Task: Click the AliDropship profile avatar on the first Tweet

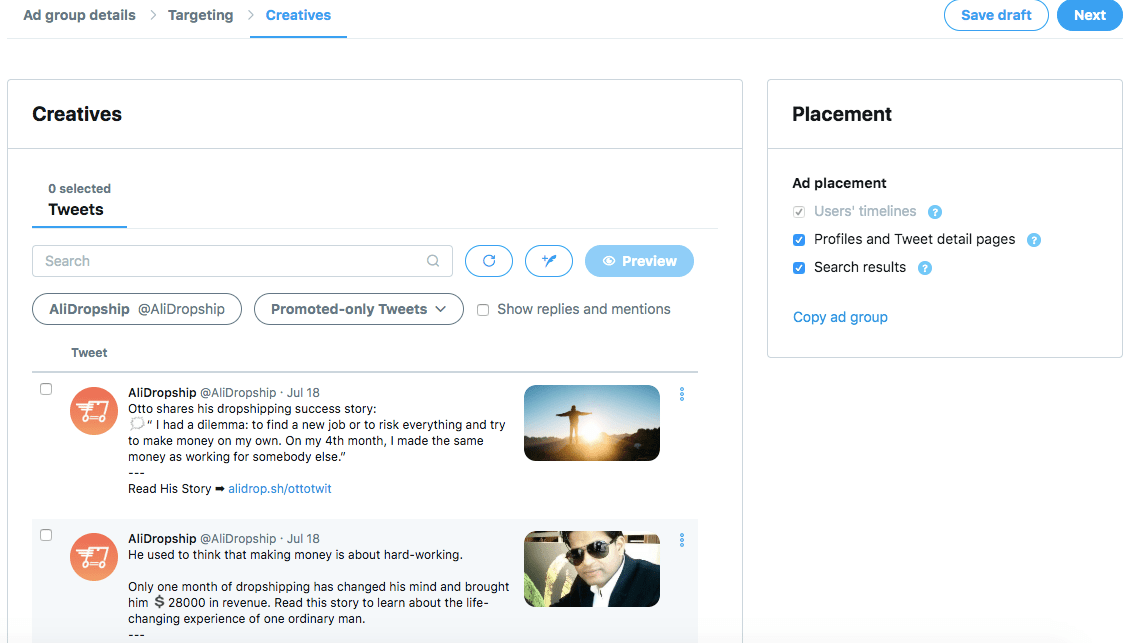Action: click(x=93, y=410)
